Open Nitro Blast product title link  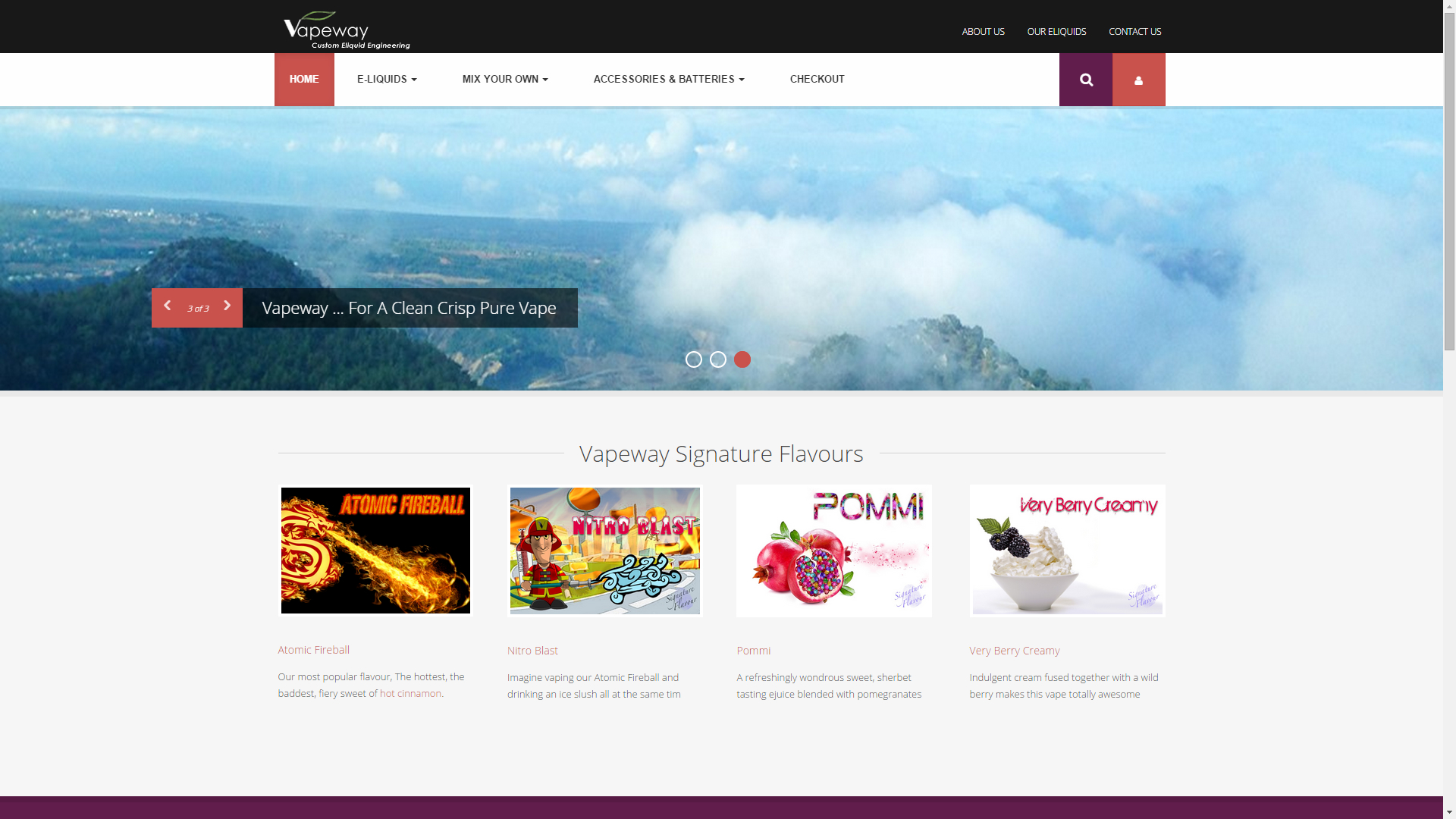(532, 651)
